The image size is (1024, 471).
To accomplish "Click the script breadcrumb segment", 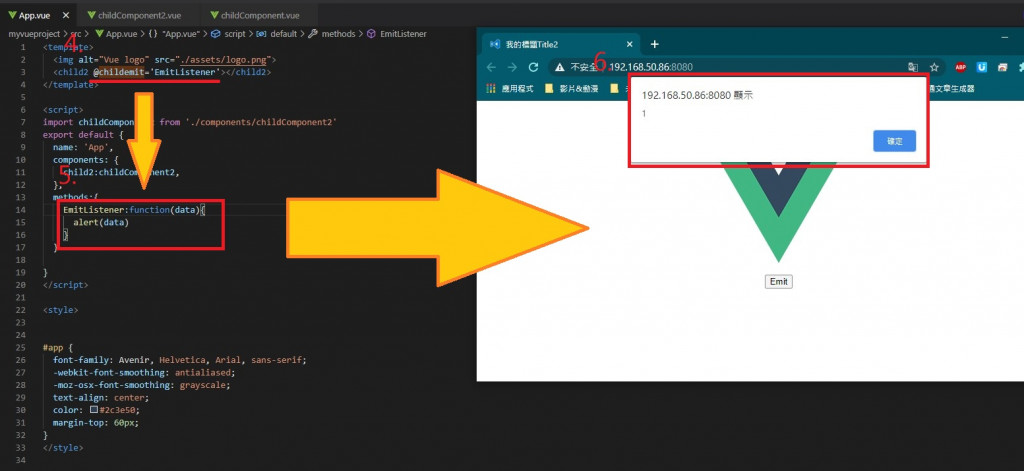I will [x=229, y=34].
